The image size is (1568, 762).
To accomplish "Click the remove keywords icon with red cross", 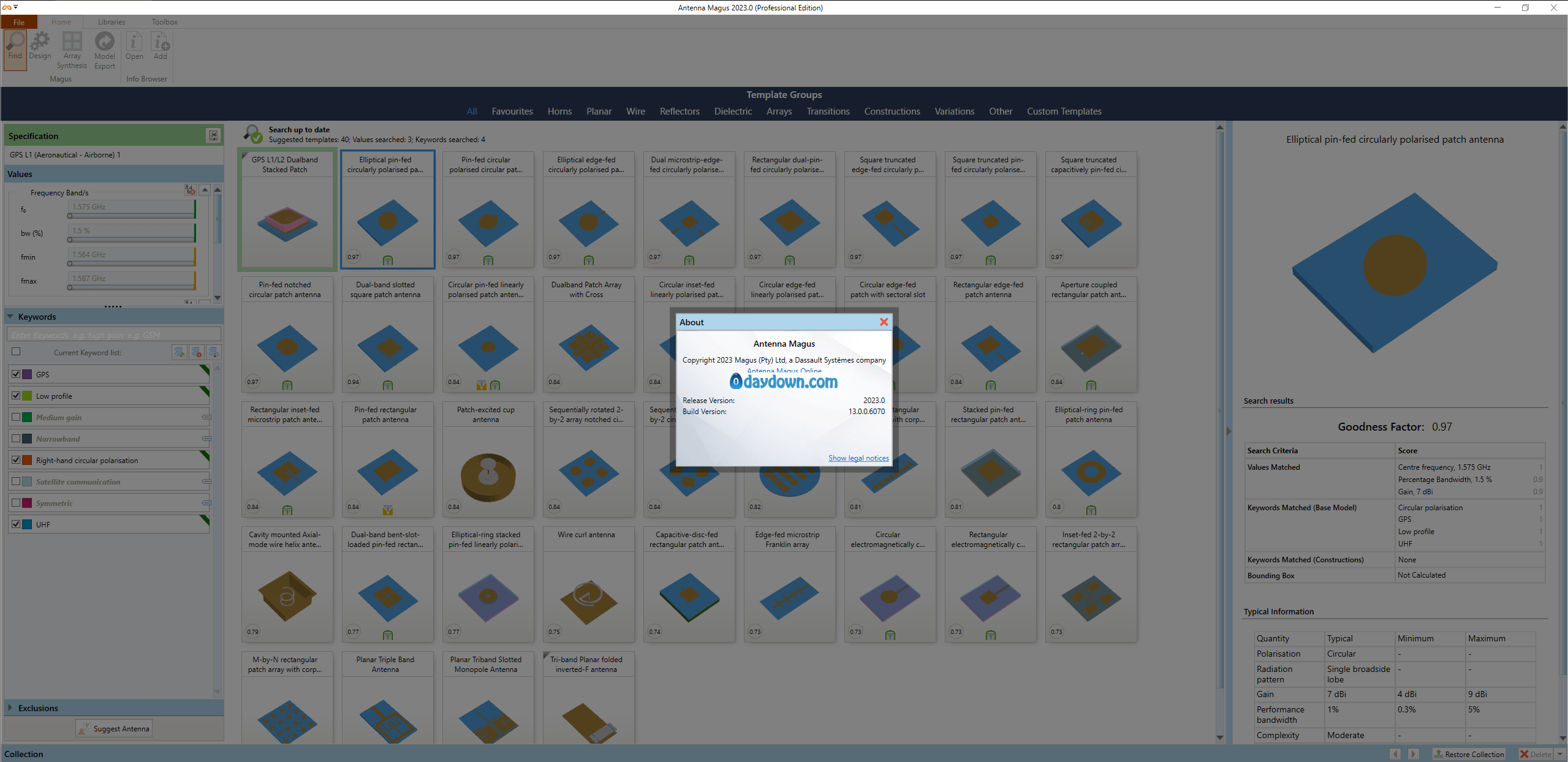I will point(196,352).
